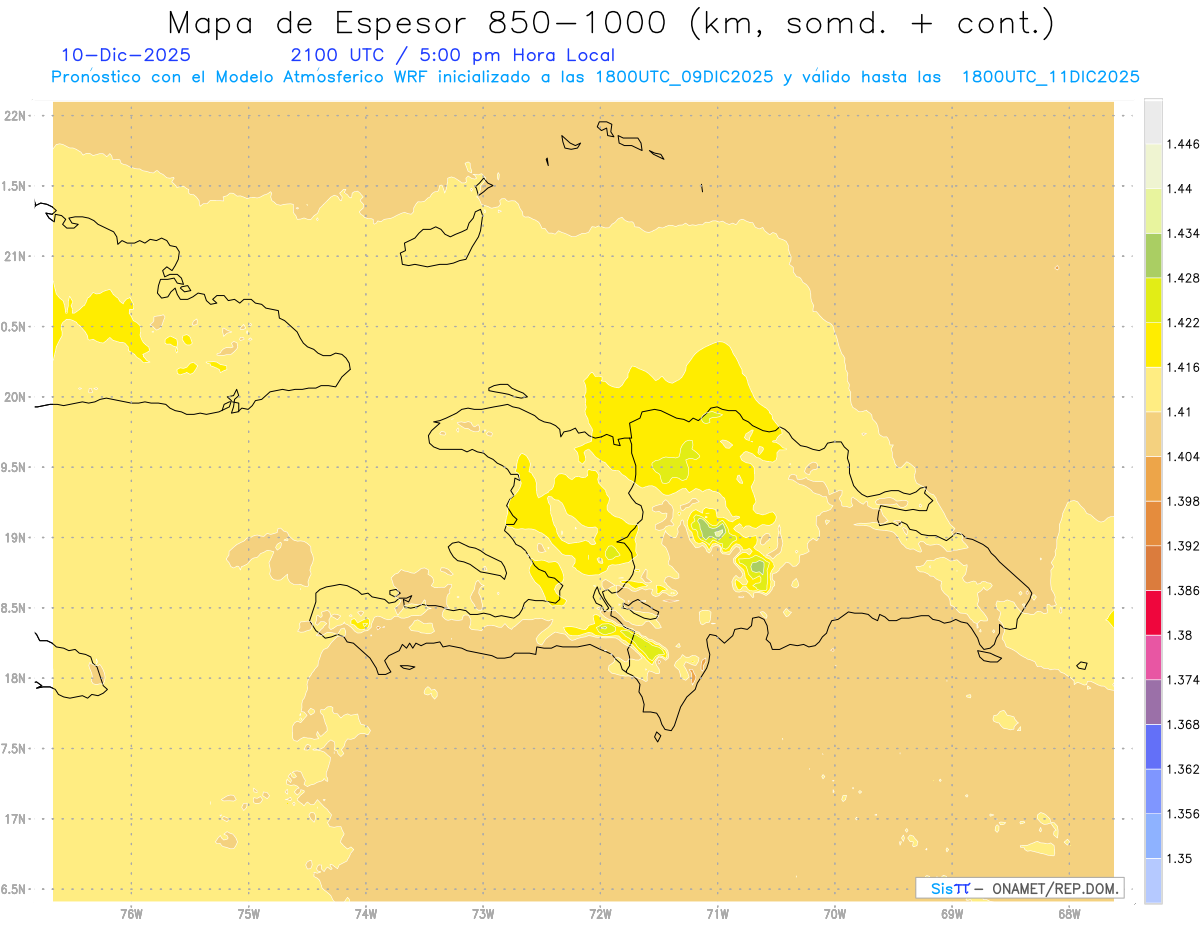The image size is (1200, 927).
Task: Click the red legend band between 1.38 and 1.386
Action: tap(1153, 612)
